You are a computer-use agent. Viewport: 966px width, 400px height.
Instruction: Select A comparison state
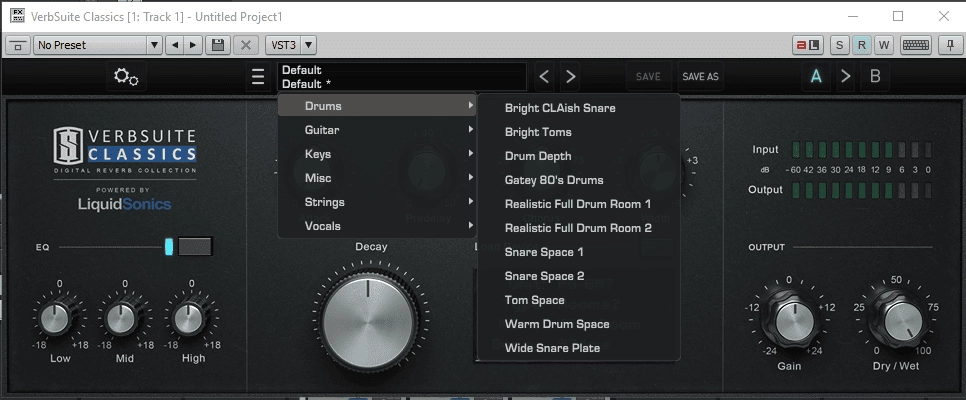(816, 76)
